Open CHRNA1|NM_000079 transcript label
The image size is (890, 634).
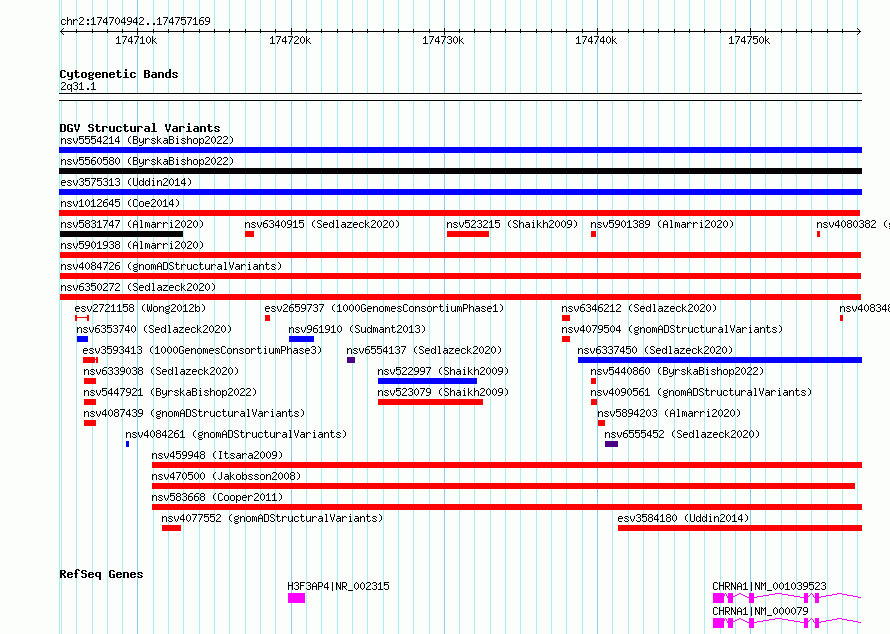point(760,611)
